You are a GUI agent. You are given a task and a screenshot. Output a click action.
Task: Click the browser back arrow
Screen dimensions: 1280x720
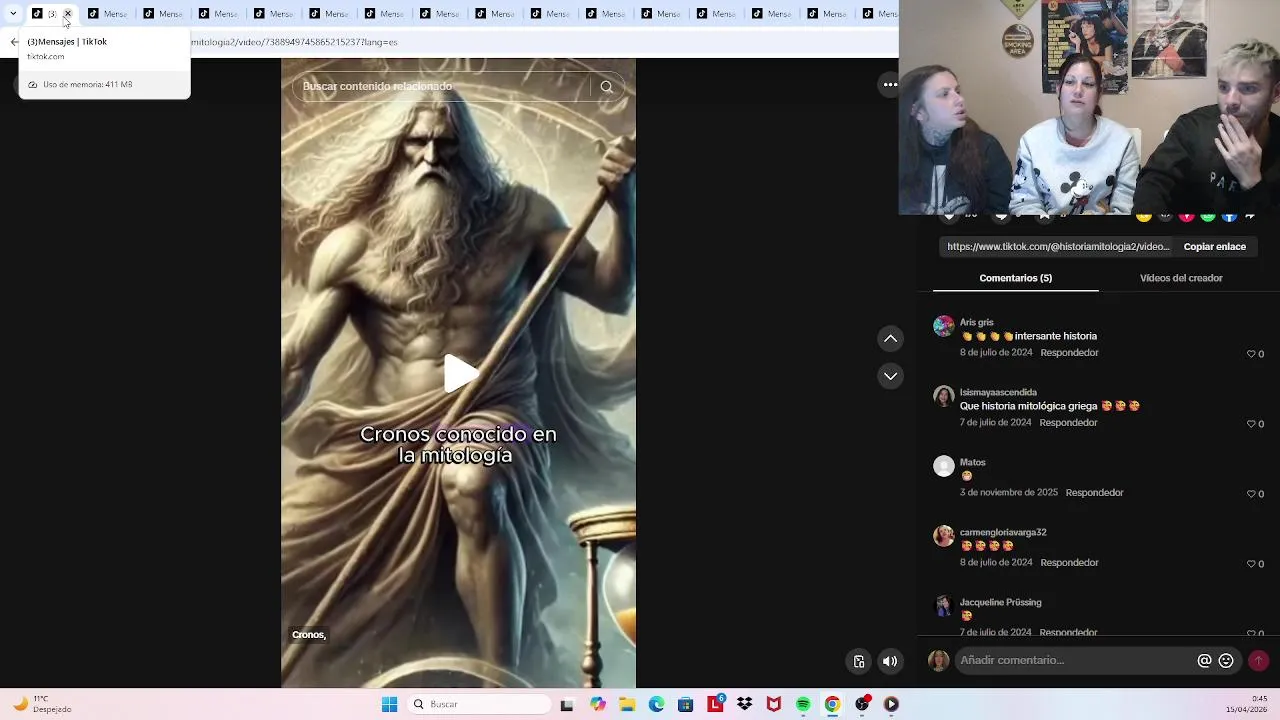[x=14, y=42]
